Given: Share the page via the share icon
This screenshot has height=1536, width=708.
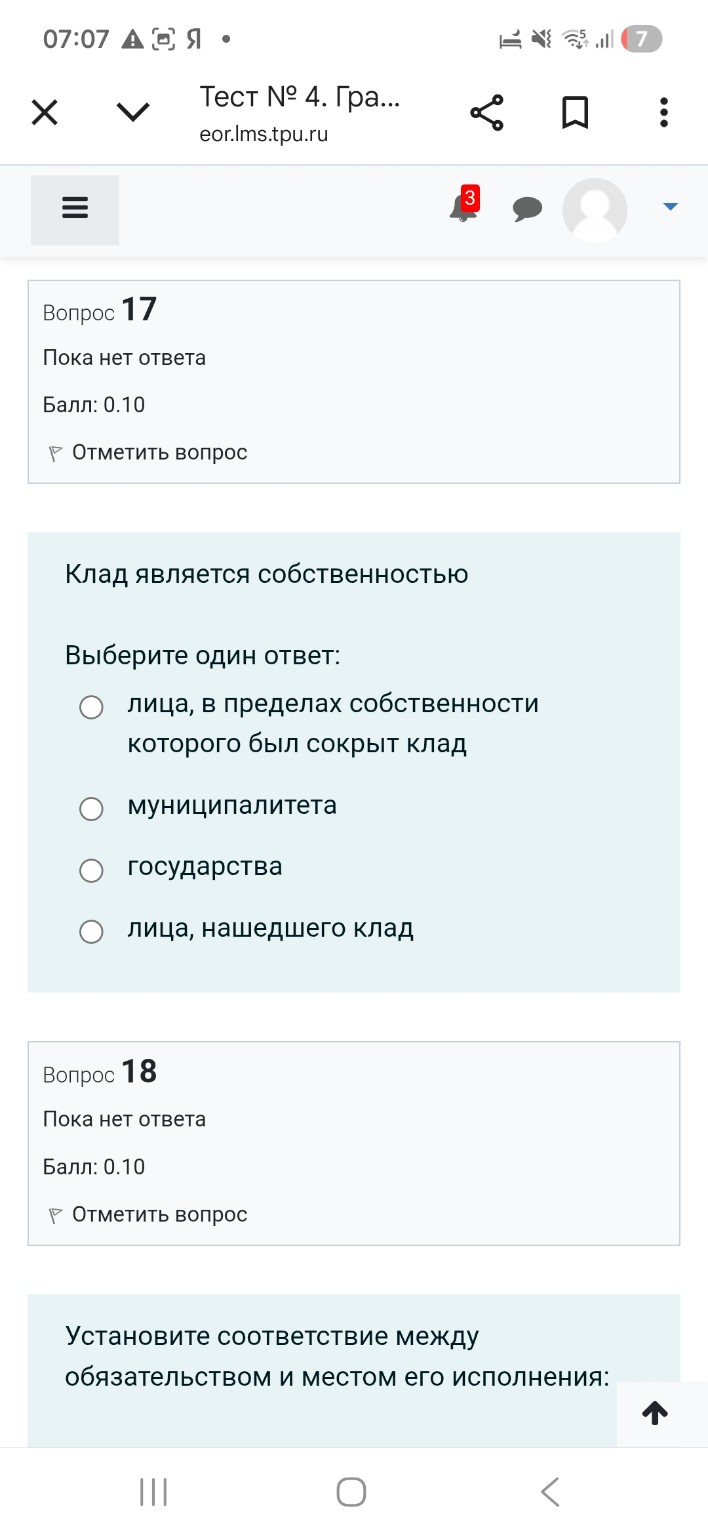Looking at the screenshot, I should [x=486, y=112].
